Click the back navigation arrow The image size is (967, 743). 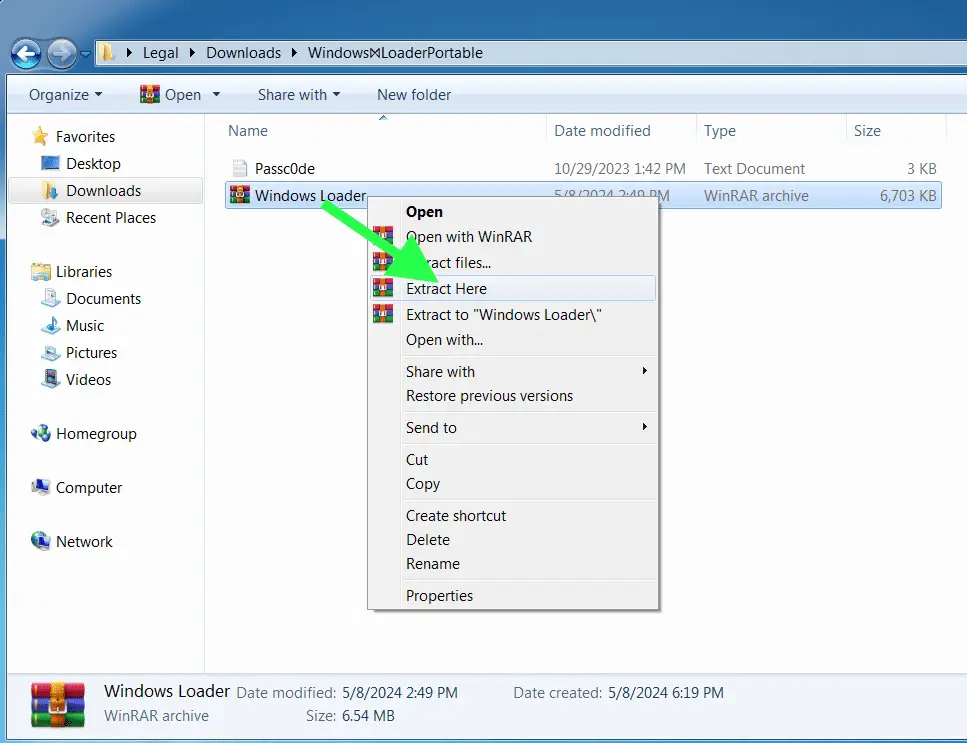(25, 53)
